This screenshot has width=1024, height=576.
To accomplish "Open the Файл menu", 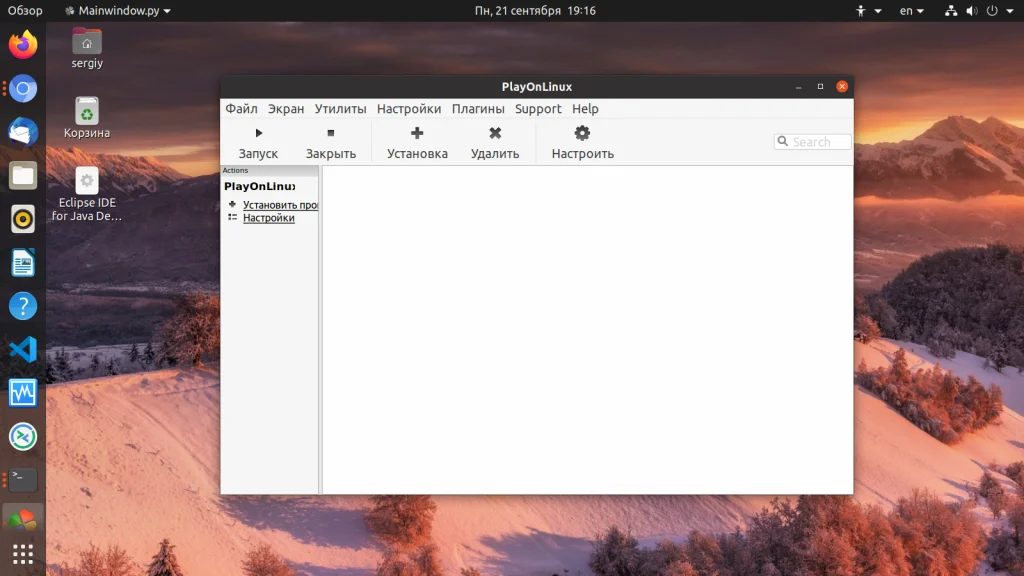I will coord(241,109).
